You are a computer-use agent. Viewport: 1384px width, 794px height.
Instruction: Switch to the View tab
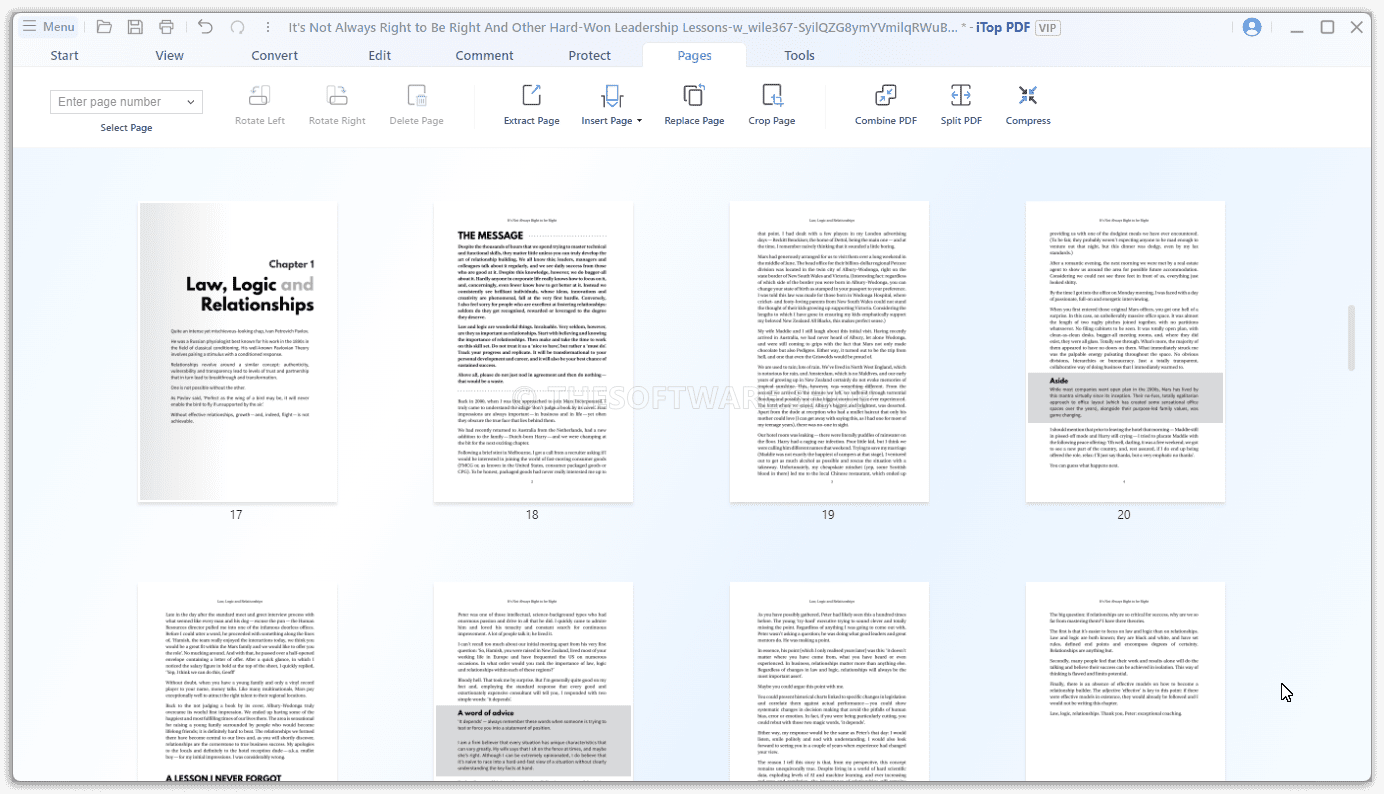point(170,56)
